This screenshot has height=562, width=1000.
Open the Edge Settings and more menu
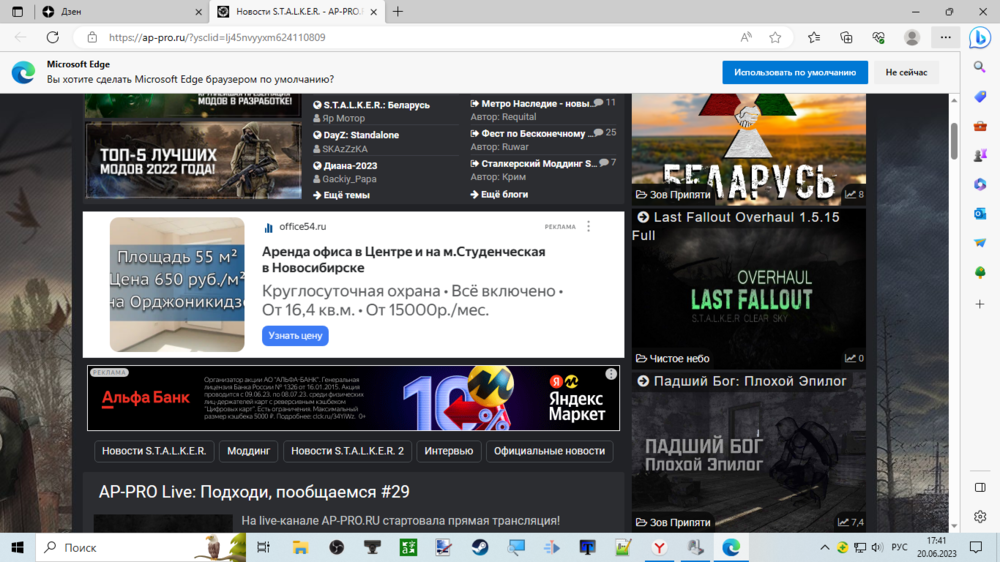coord(945,37)
